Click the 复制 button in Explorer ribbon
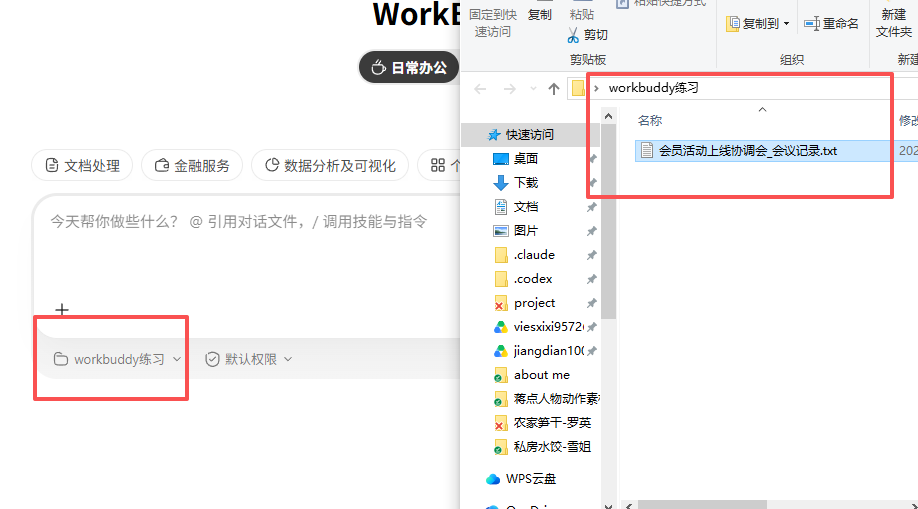 tap(540, 15)
